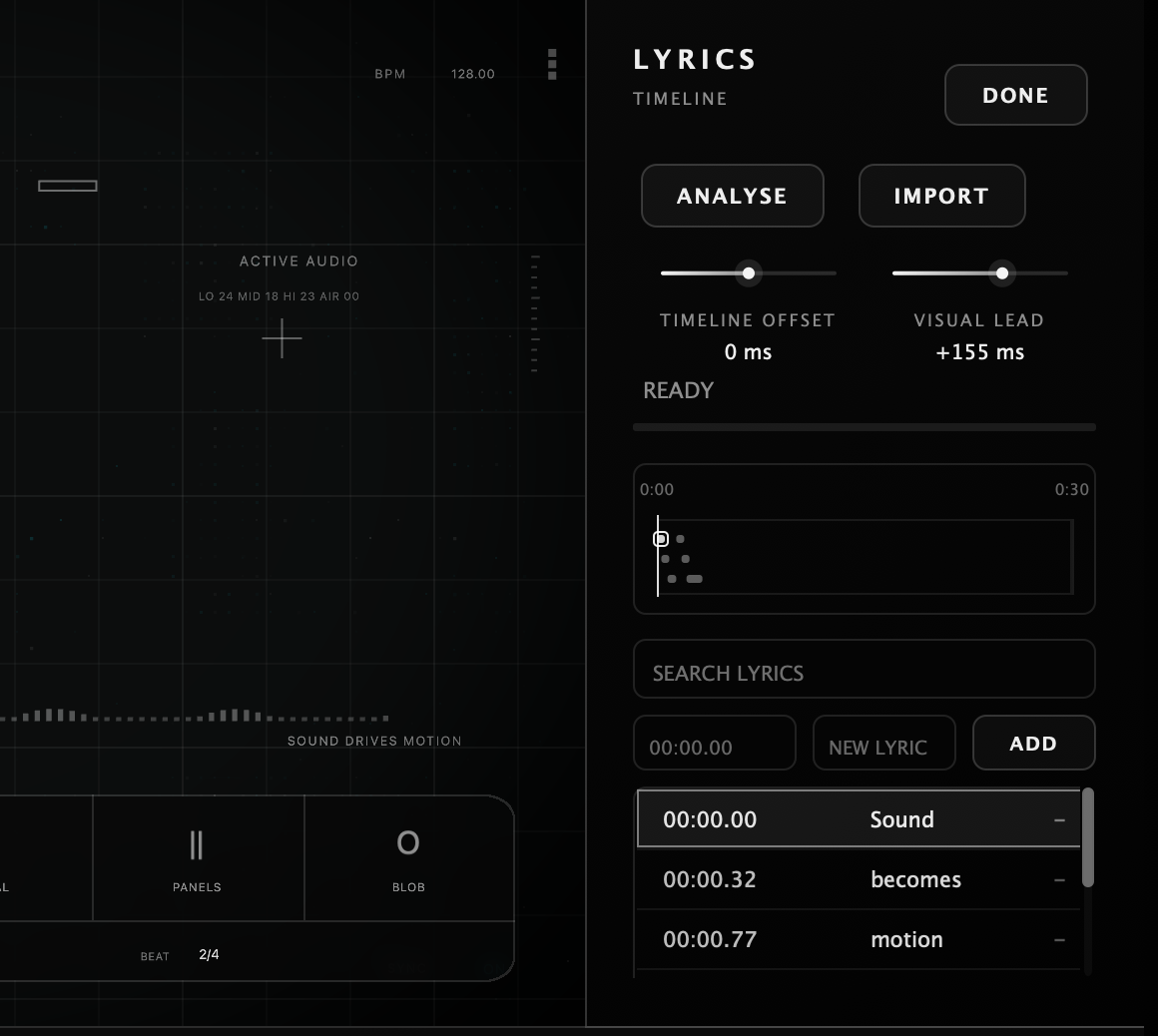
Task: Click the Add lyric button
Action: click(x=1033, y=743)
